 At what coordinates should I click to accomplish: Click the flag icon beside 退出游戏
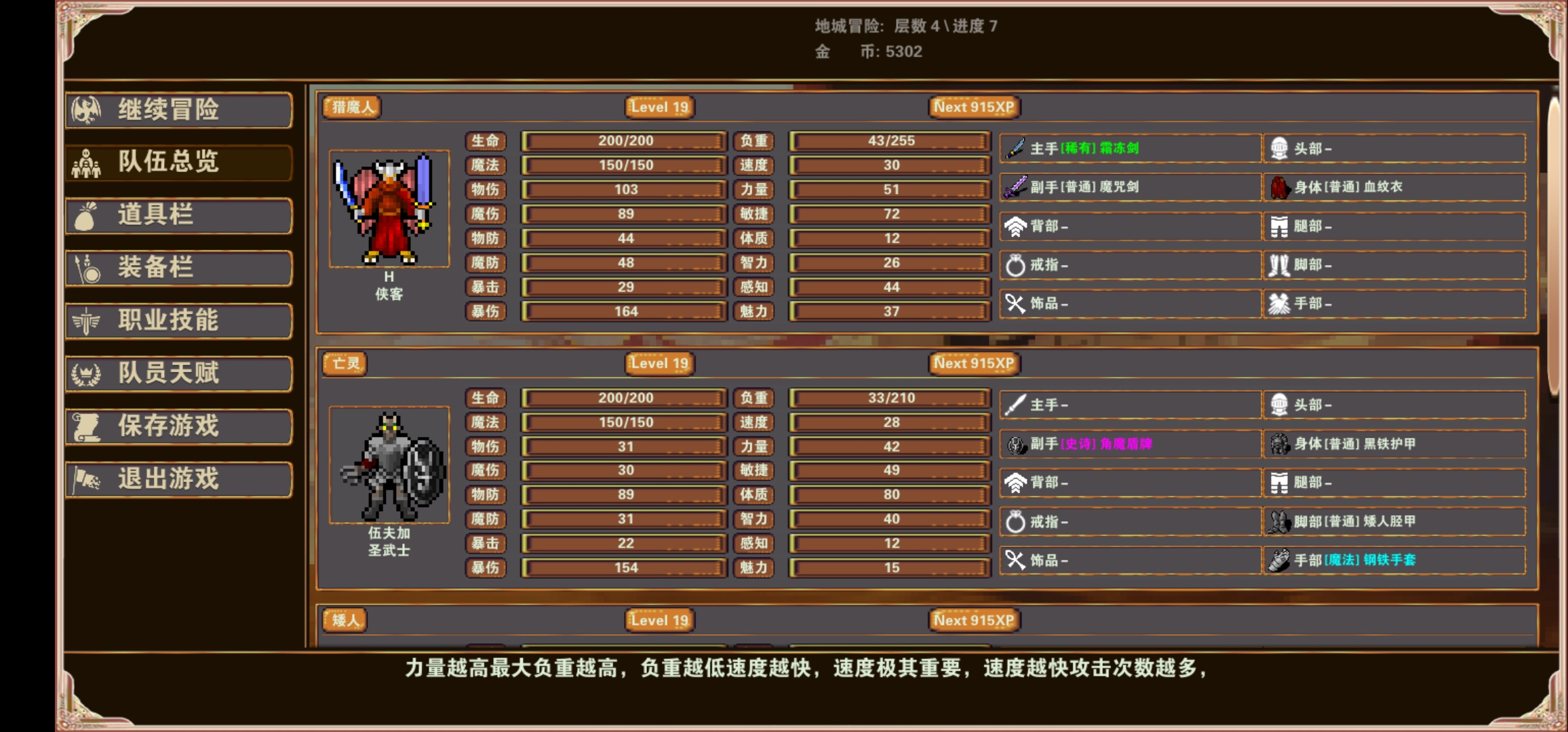pyautogui.click(x=87, y=480)
